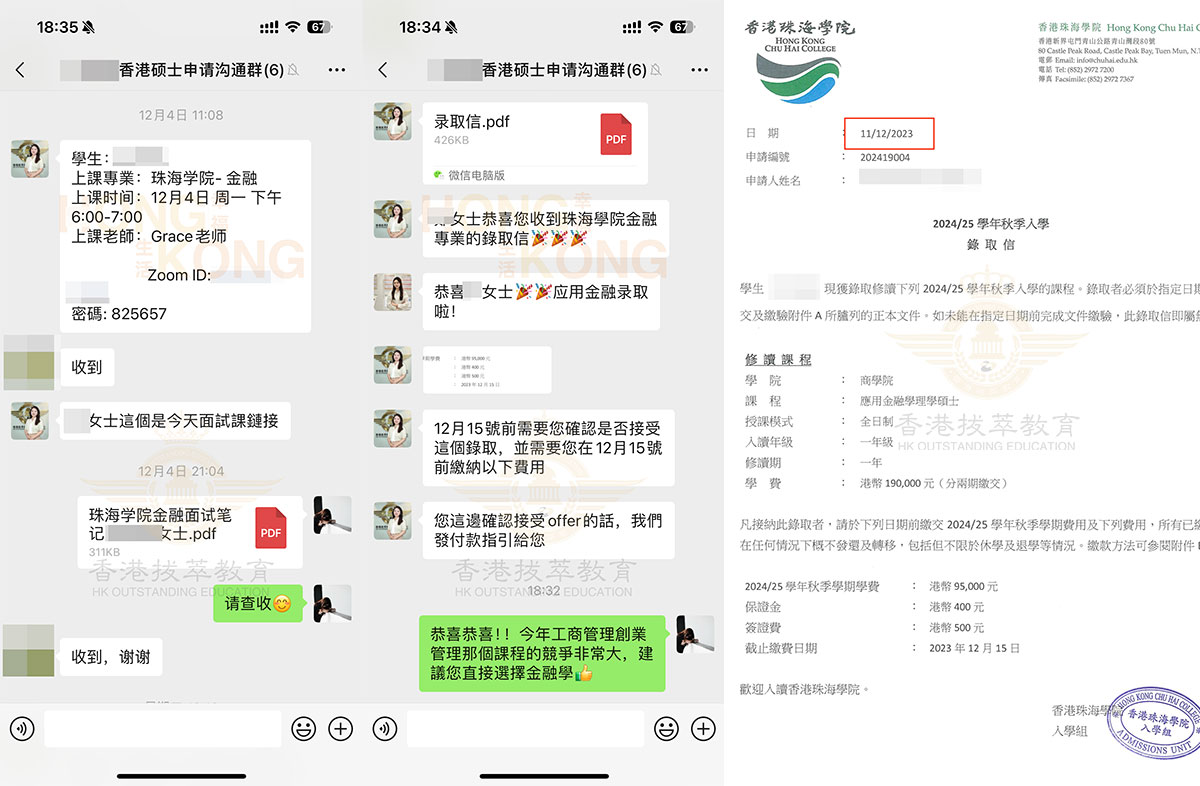The height and width of the screenshot is (786, 1200).
Task: Tap the Wi-Fi indicator in the 18:34 status bar
Action: coord(654,27)
